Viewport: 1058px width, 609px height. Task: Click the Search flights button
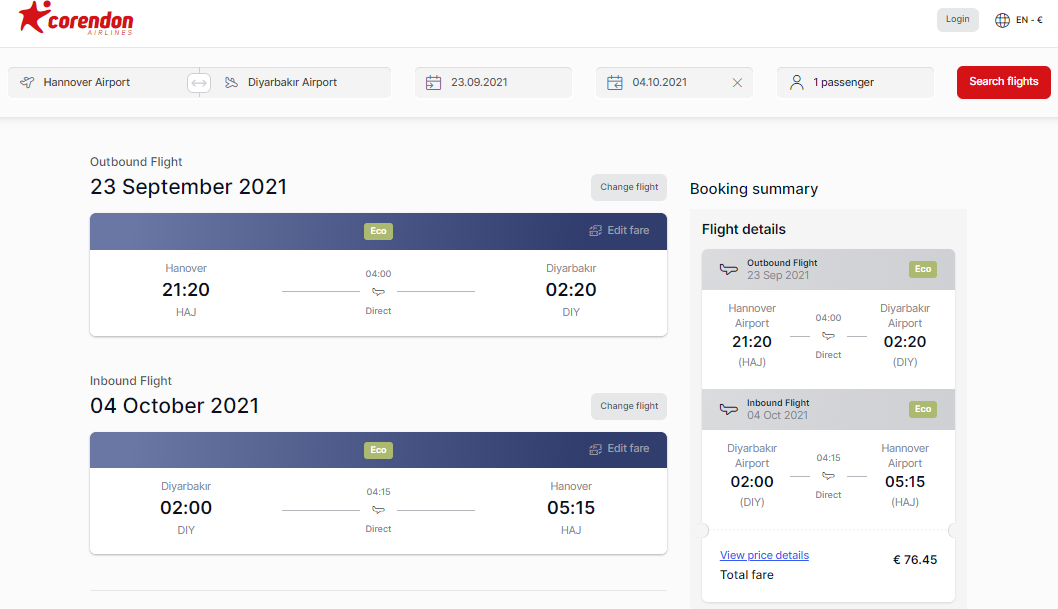point(1003,82)
